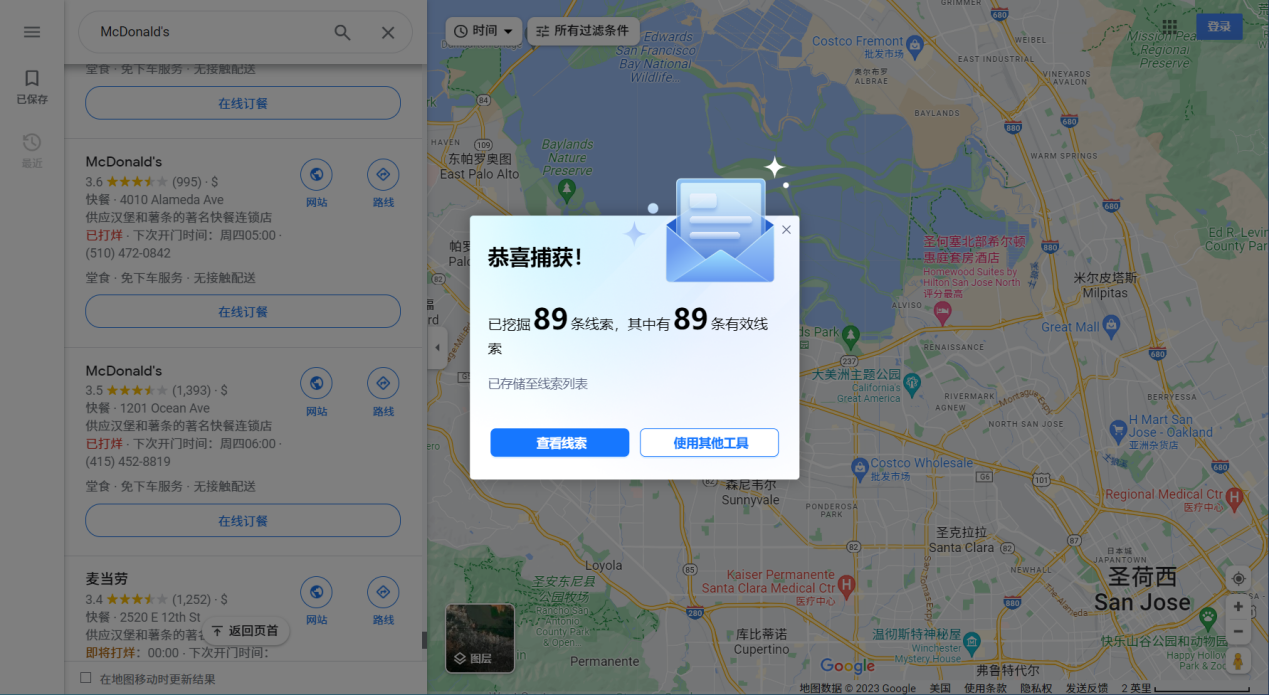Screen dimensions: 1269x695
Task: Zoom in on the map
Action: [1238, 607]
